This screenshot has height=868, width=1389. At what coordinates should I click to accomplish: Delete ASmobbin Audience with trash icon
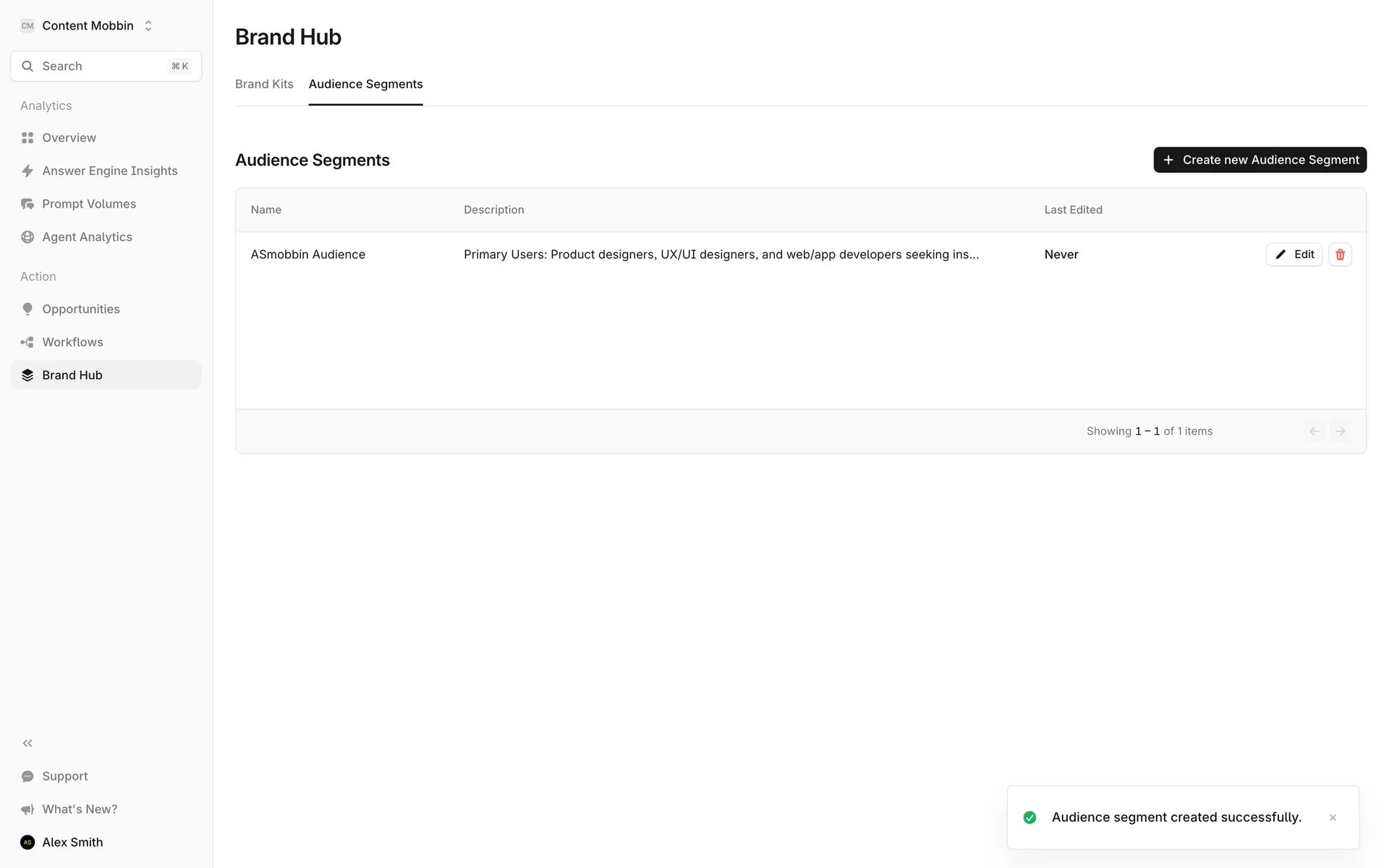coord(1340,255)
